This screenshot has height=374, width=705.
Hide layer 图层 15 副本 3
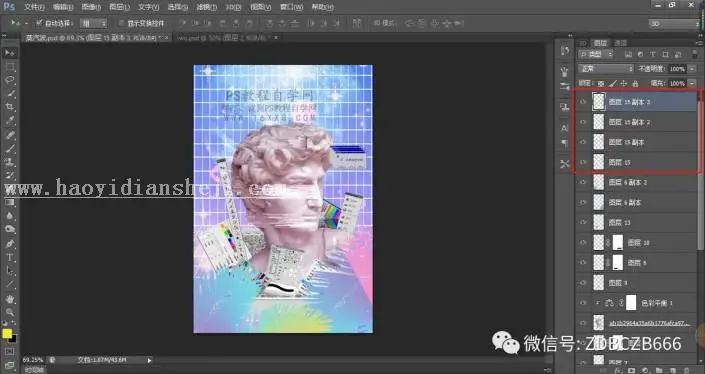pos(583,102)
